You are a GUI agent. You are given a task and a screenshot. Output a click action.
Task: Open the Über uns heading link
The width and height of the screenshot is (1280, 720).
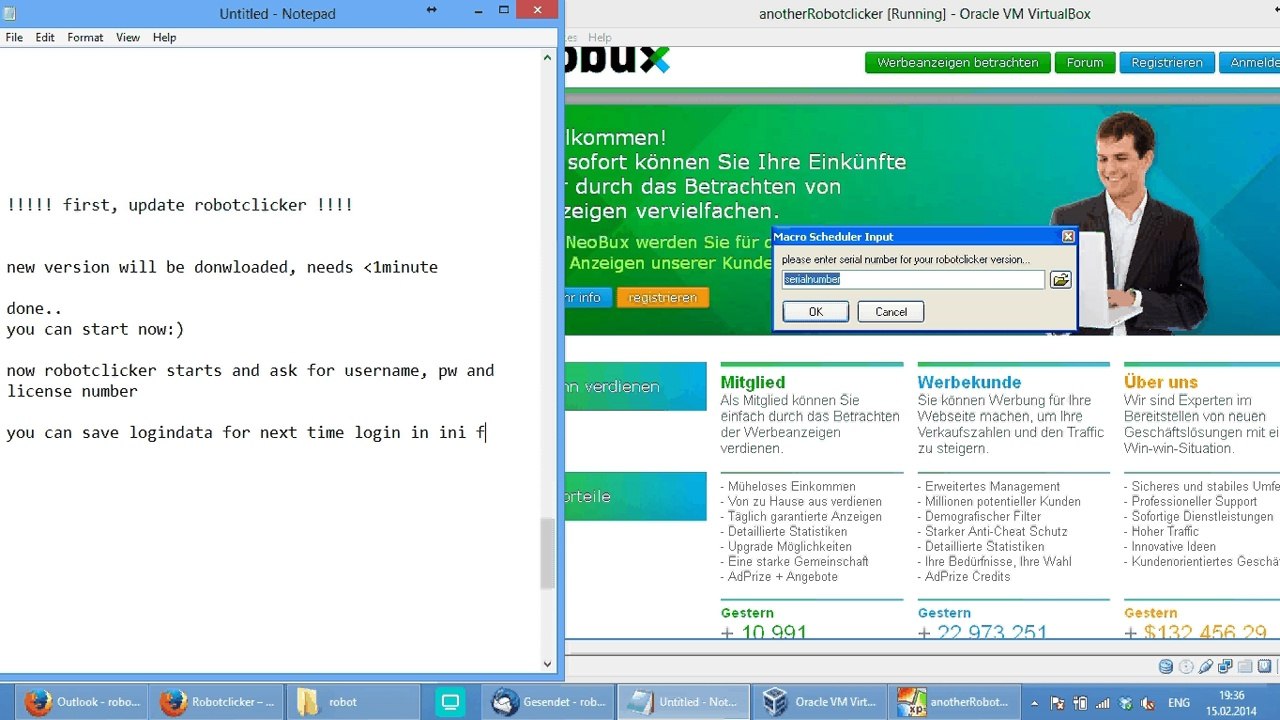1161,382
